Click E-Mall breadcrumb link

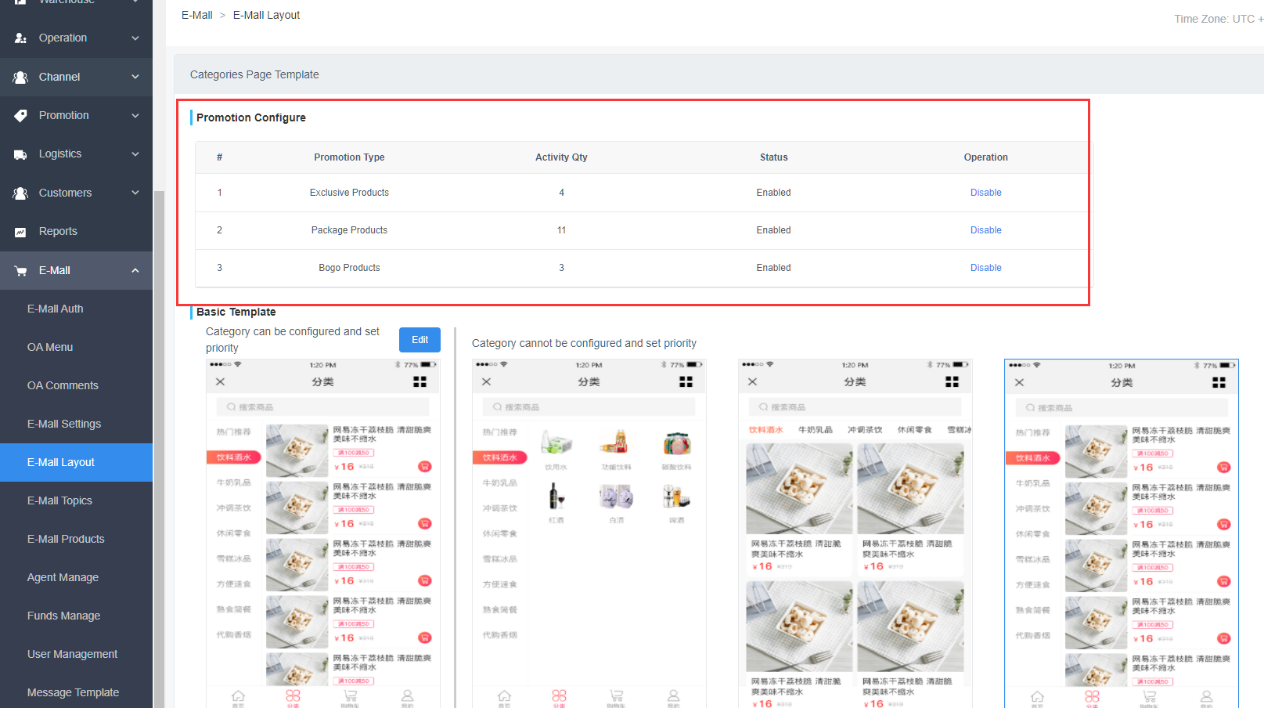(196, 15)
